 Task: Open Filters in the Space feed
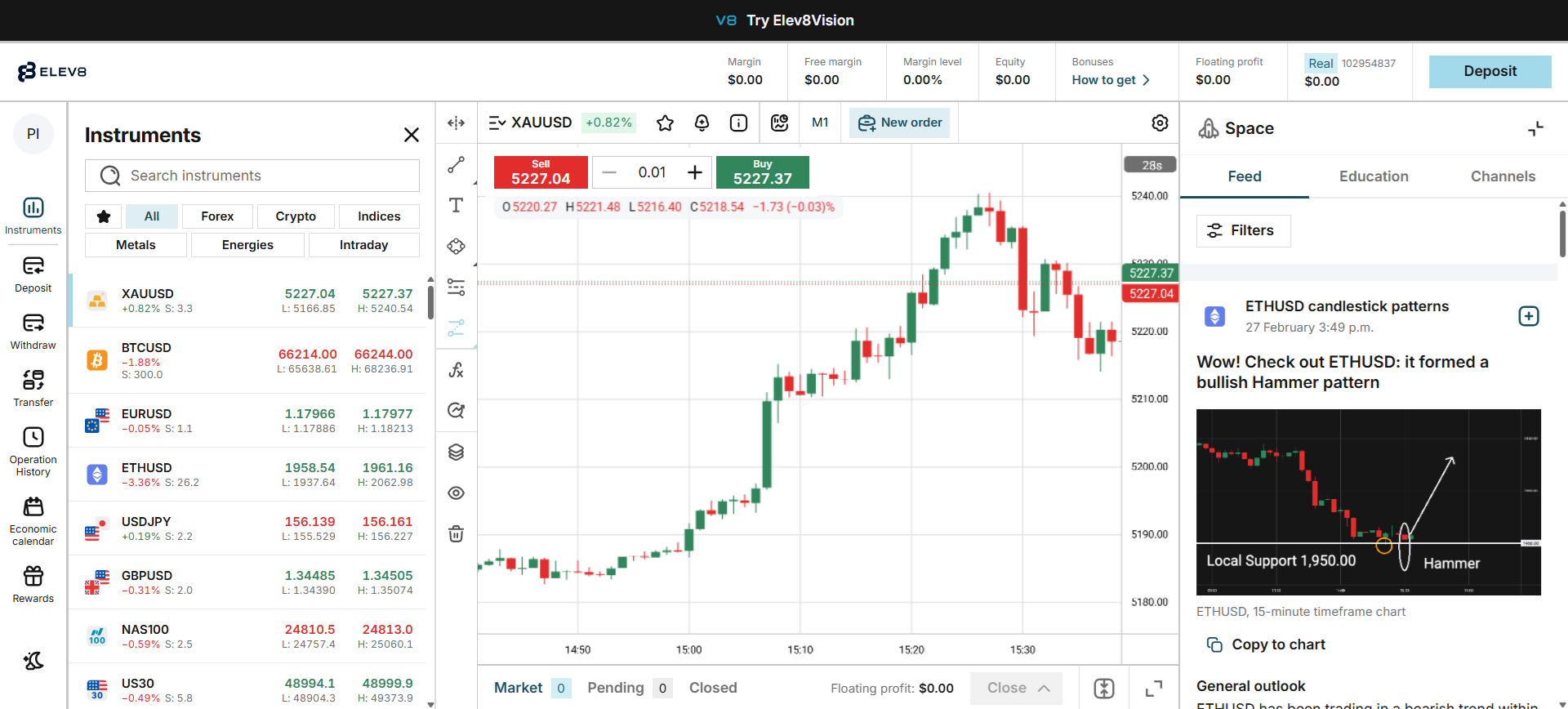tap(1243, 231)
